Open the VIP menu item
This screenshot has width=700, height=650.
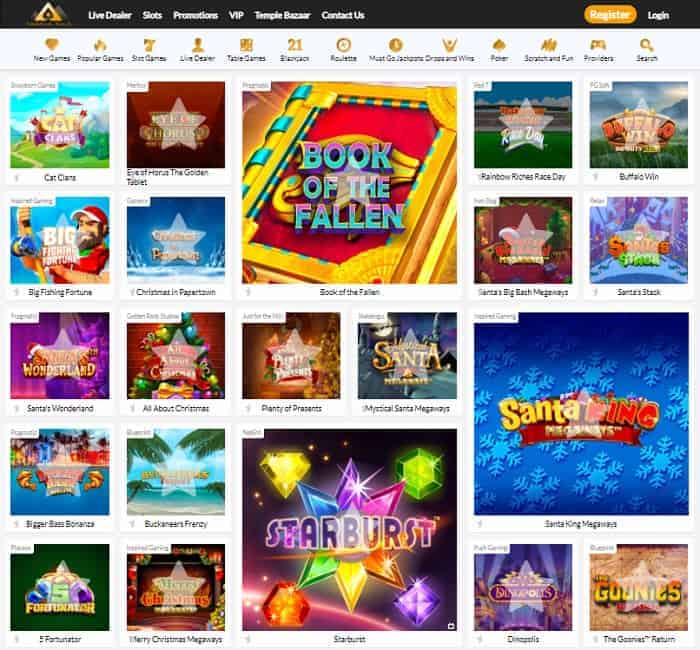[x=236, y=15]
